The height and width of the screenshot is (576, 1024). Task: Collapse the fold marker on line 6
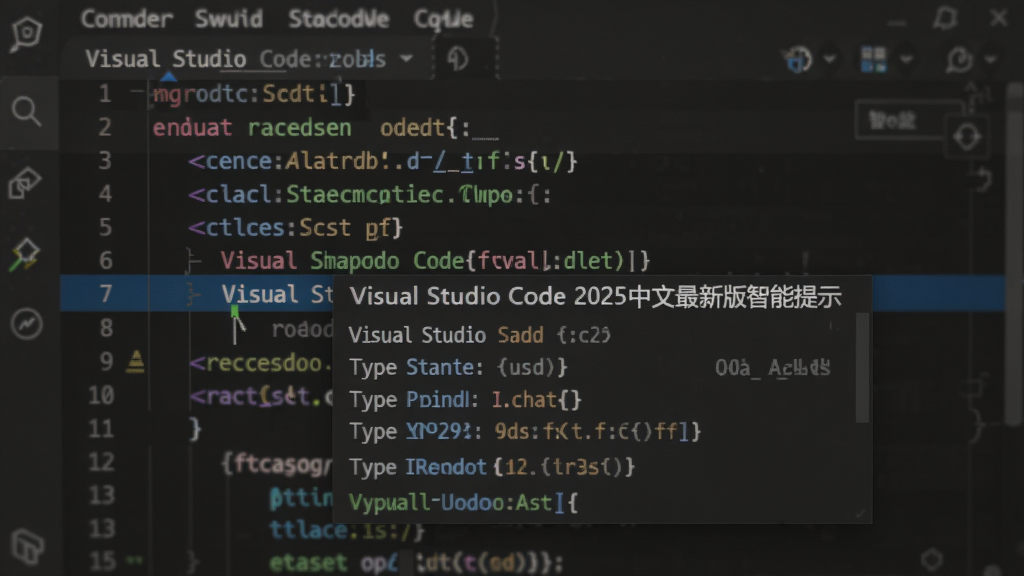[x=193, y=261]
